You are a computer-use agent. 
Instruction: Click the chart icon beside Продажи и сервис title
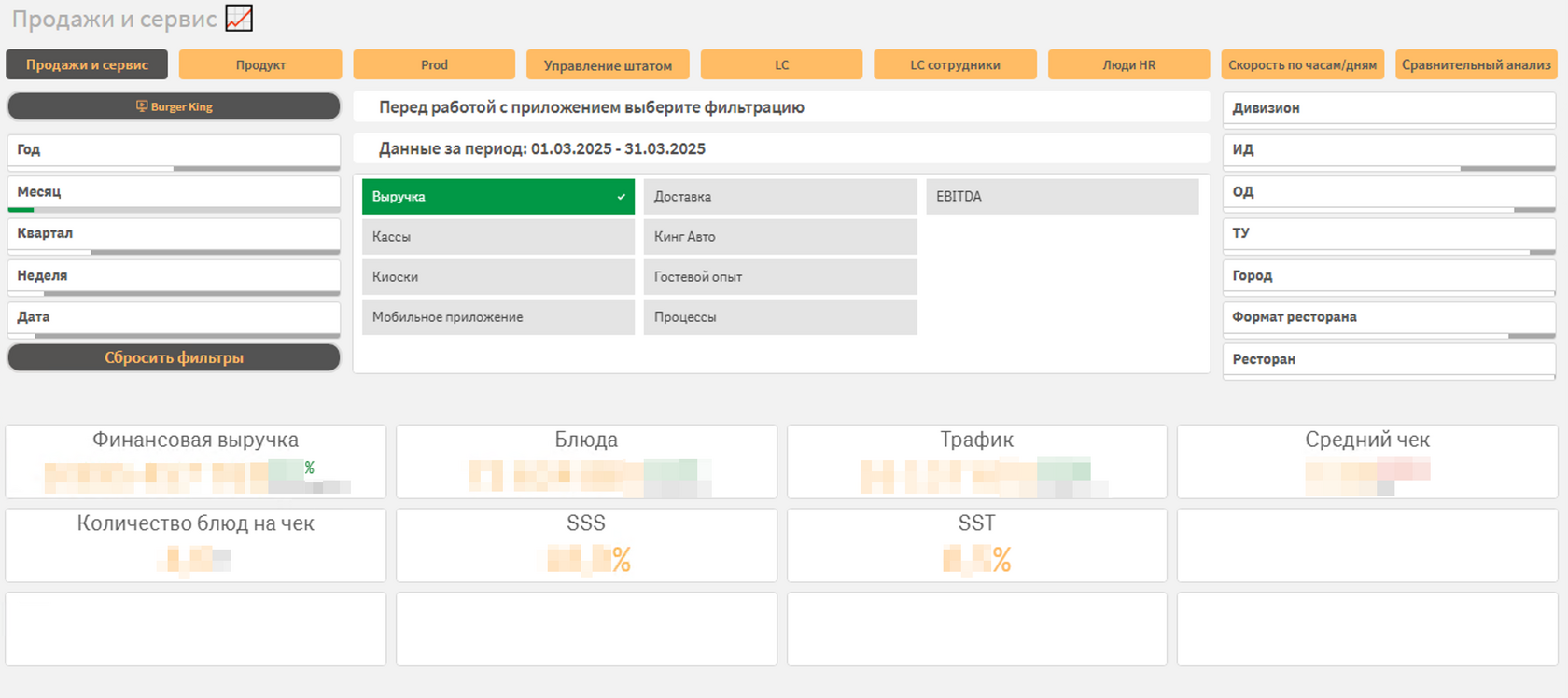[239, 18]
